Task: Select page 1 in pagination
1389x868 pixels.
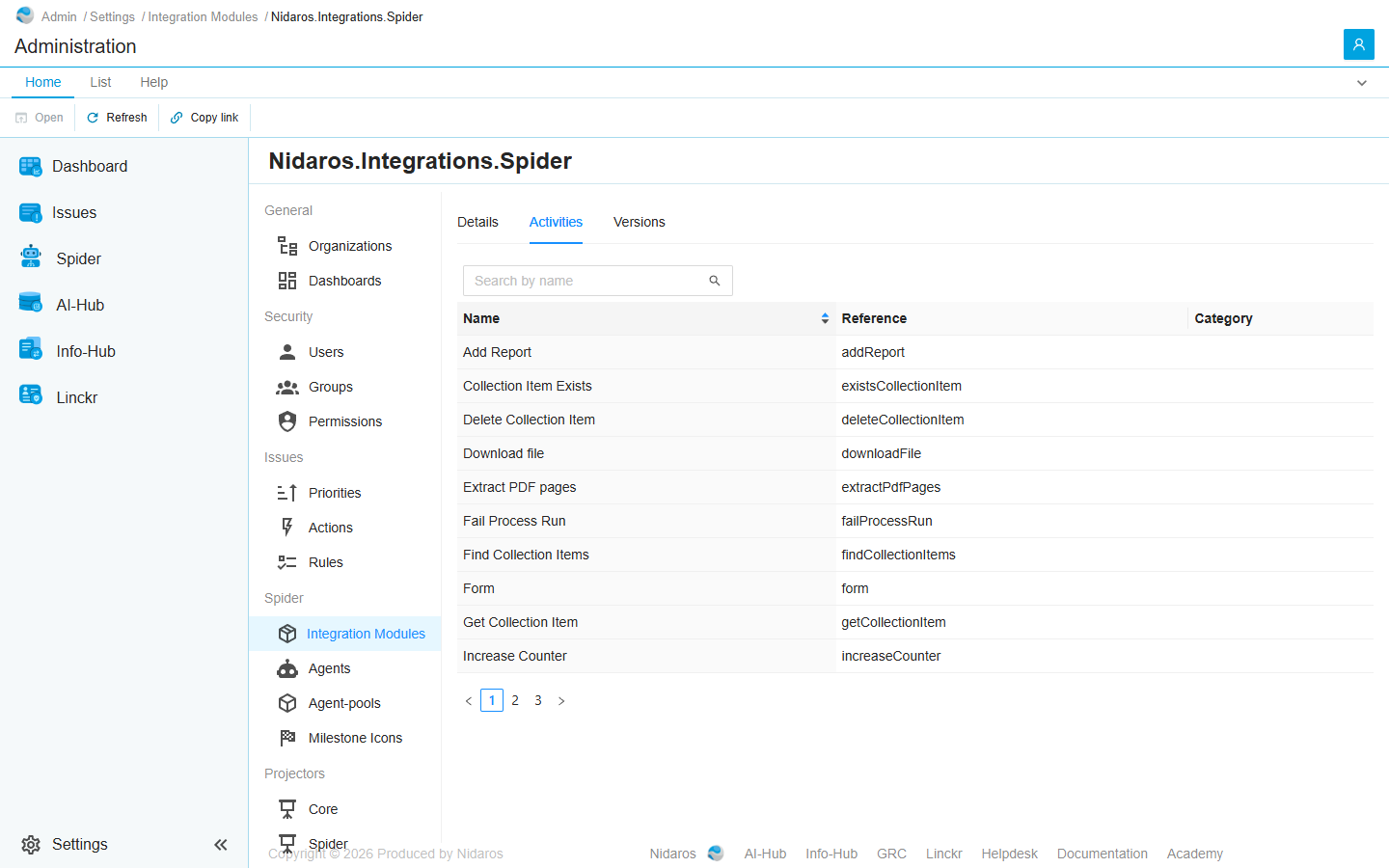Action: [492, 700]
